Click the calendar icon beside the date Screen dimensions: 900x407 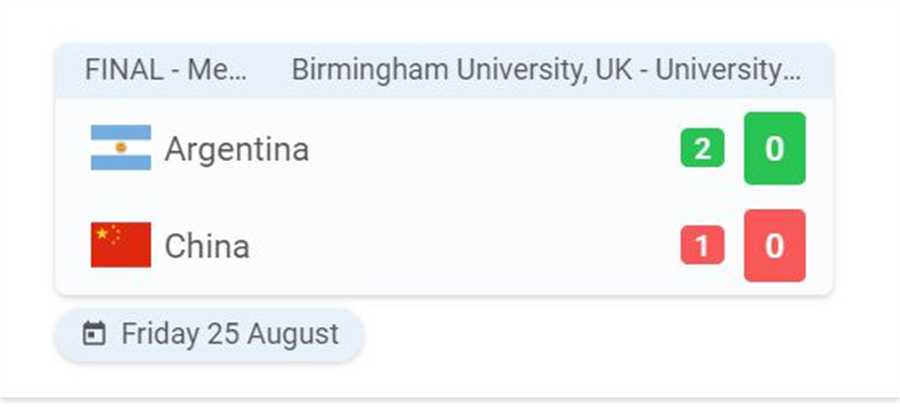(x=94, y=334)
